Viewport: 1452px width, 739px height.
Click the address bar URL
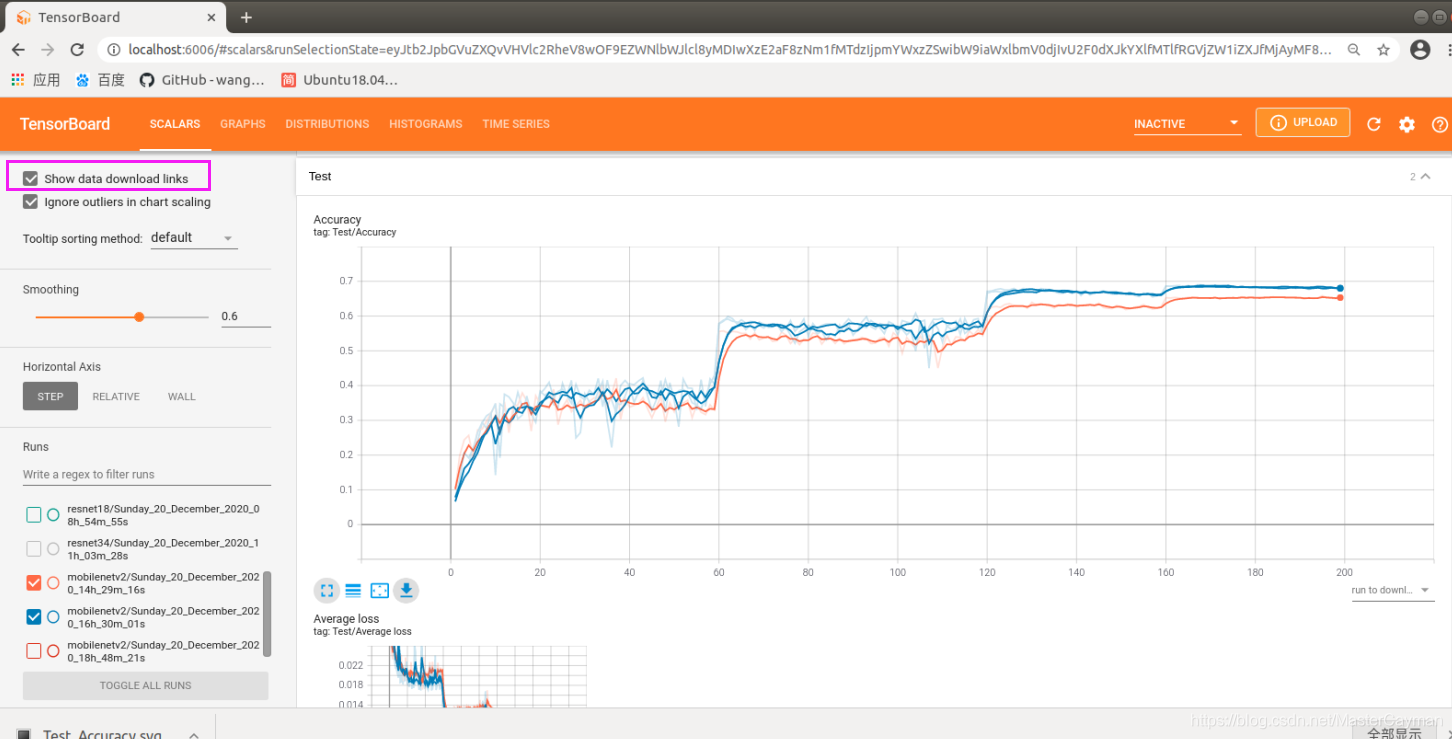pos(730,49)
